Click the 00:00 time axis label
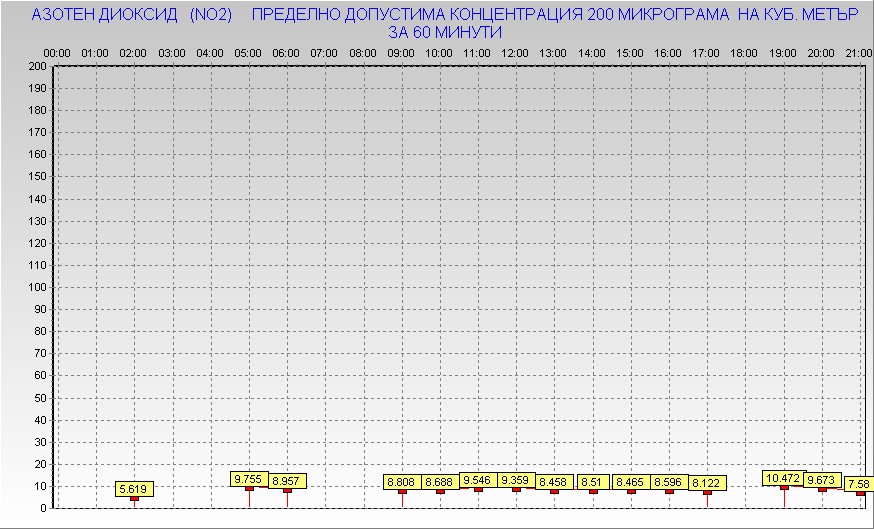This screenshot has width=874, height=529. [57, 52]
